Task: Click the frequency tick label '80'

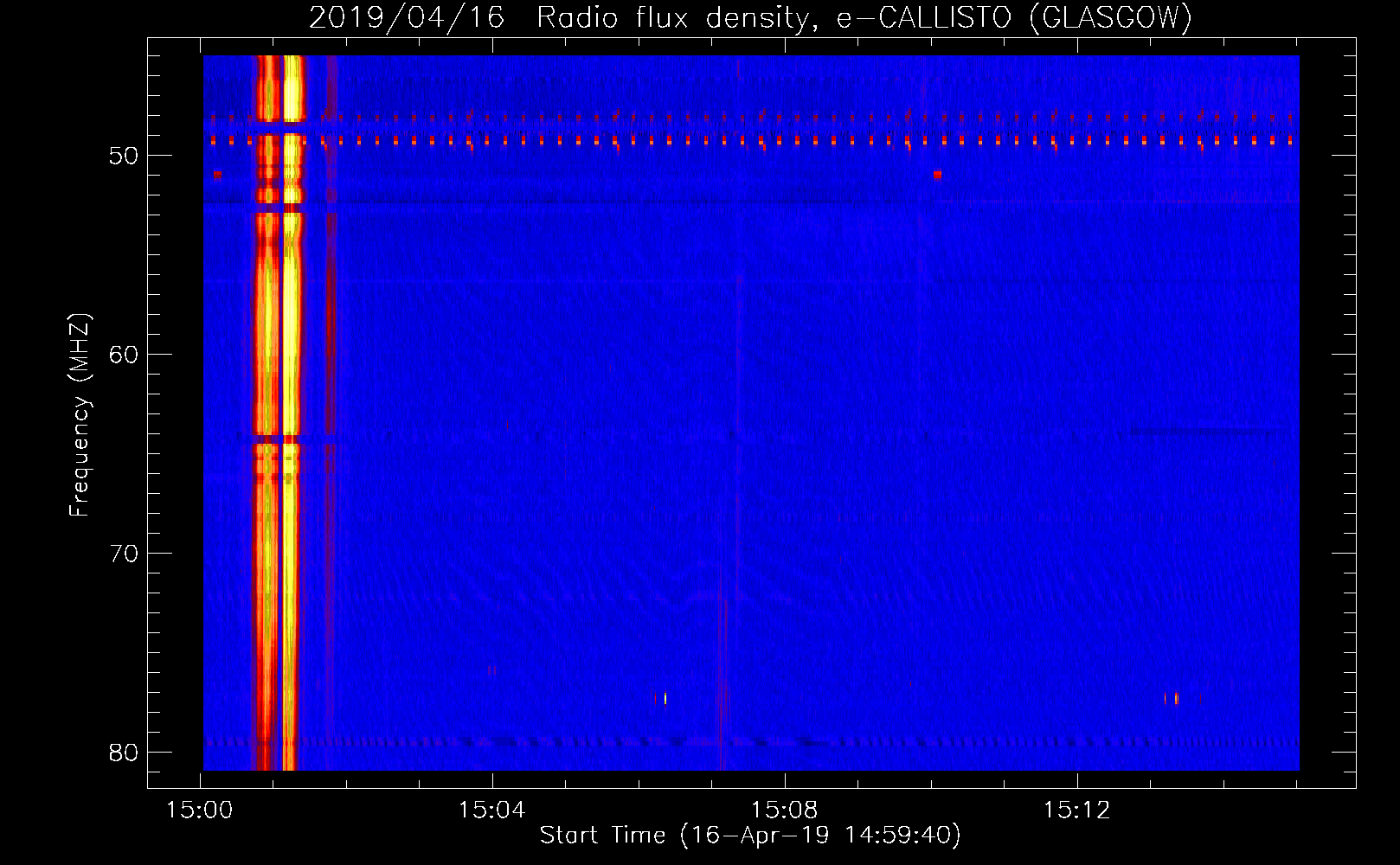Action: (124, 753)
